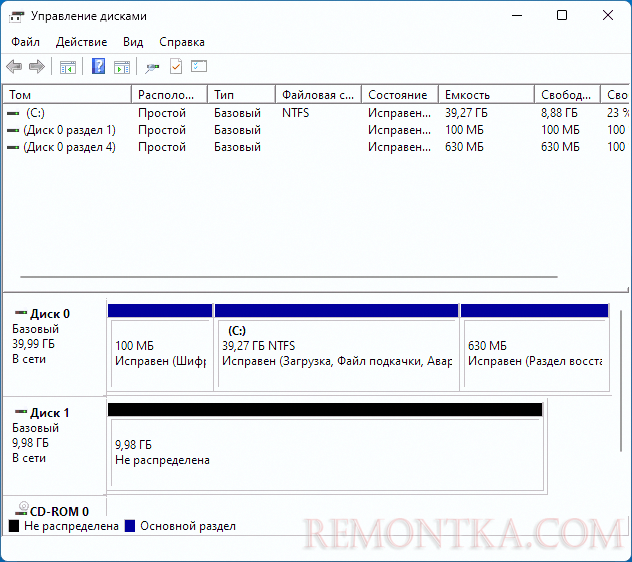The height and width of the screenshot is (562, 632).
Task: Sort by the Располо... column header
Action: click(x=169, y=95)
